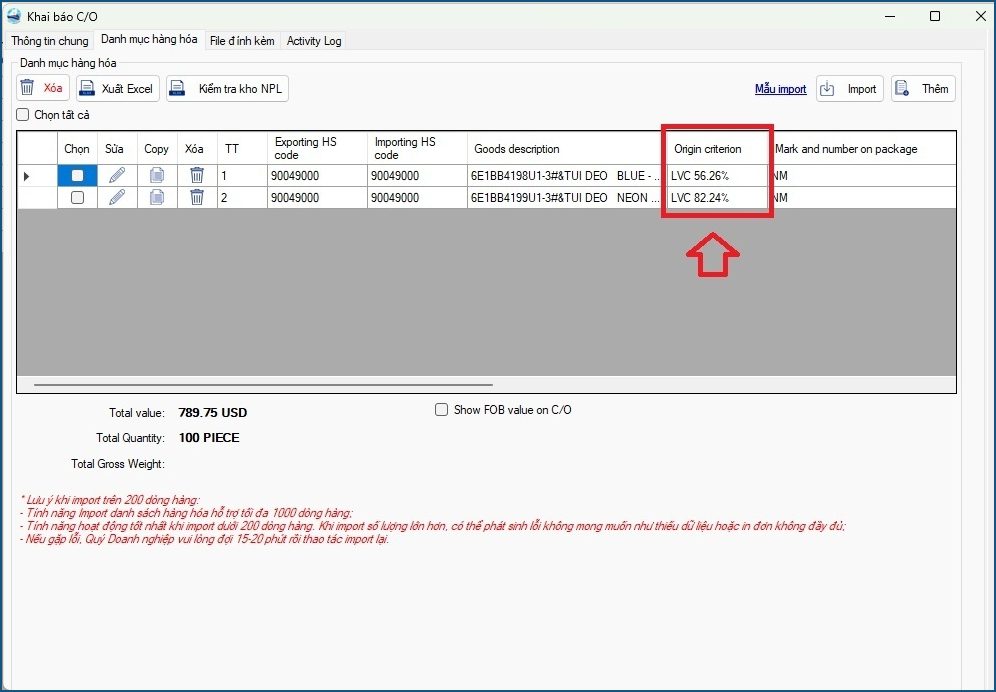
Task: Toggle Show FOB value on C/O
Action: click(441, 410)
